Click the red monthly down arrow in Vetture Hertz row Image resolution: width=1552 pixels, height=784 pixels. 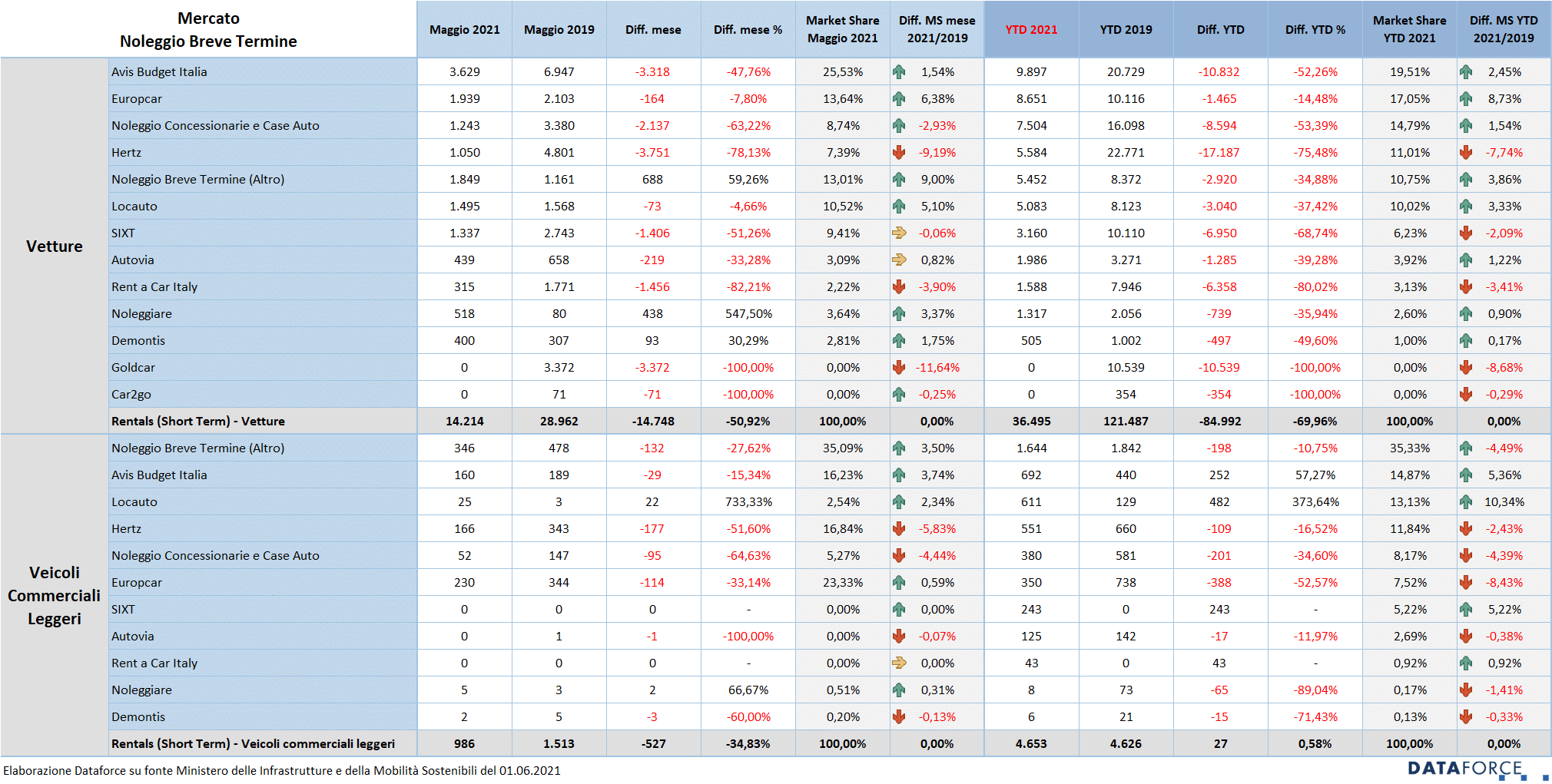pos(899,153)
